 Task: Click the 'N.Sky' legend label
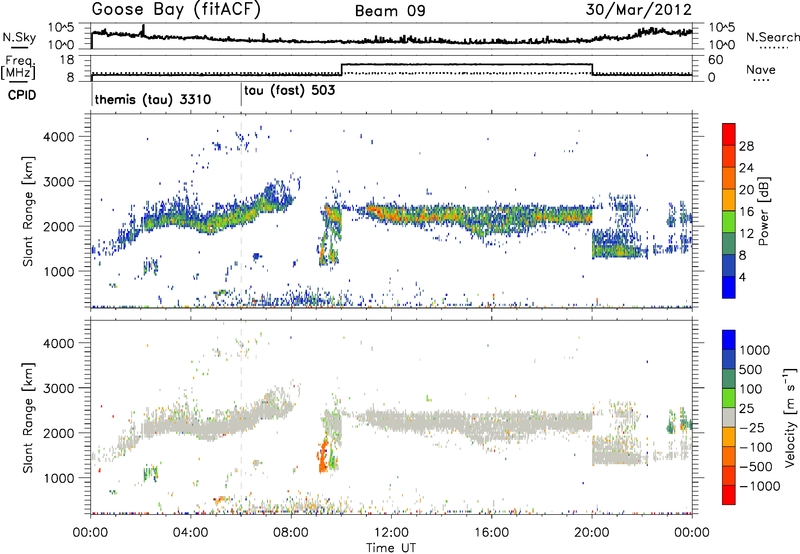click(19, 37)
